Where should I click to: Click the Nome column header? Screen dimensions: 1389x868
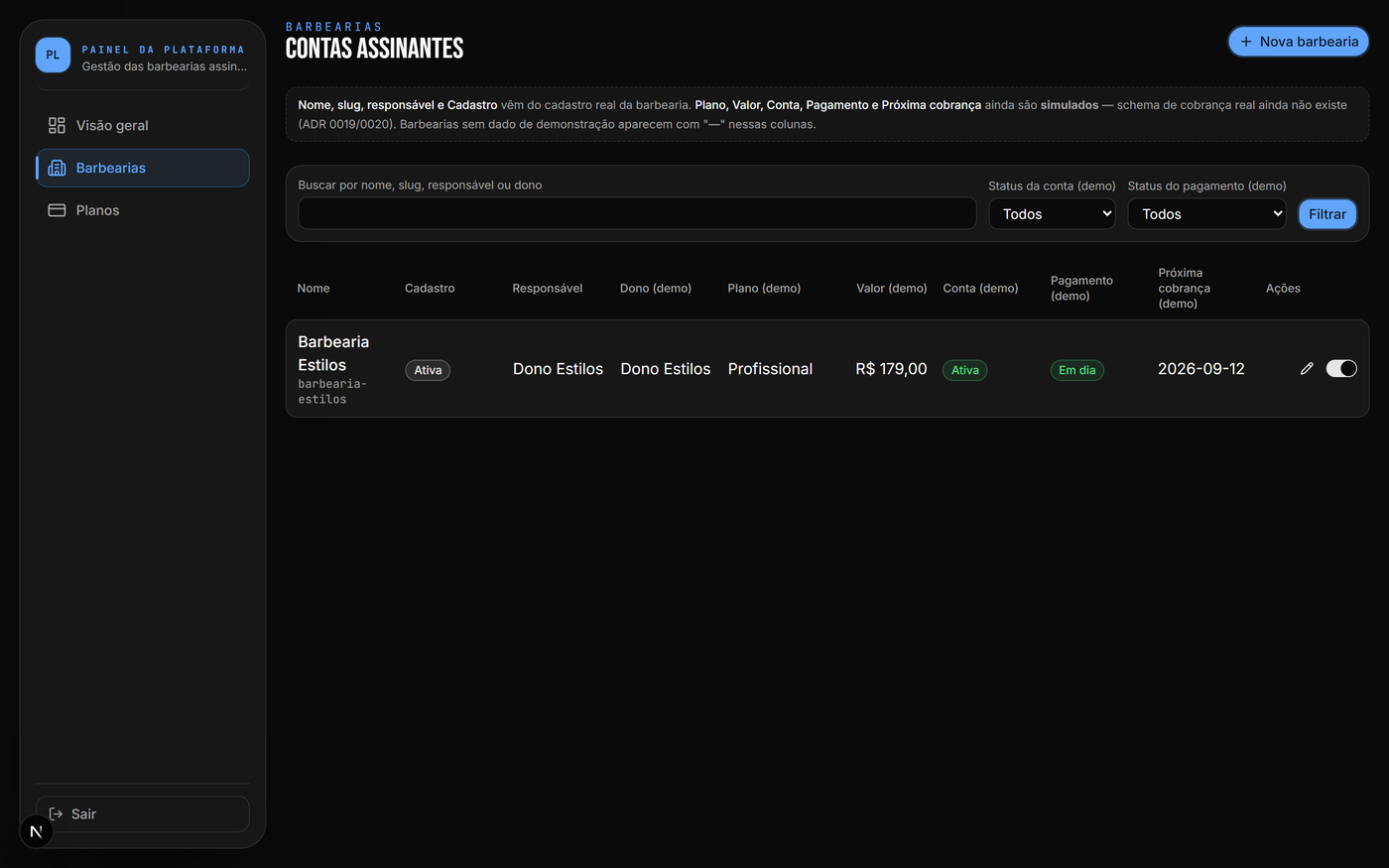point(314,288)
